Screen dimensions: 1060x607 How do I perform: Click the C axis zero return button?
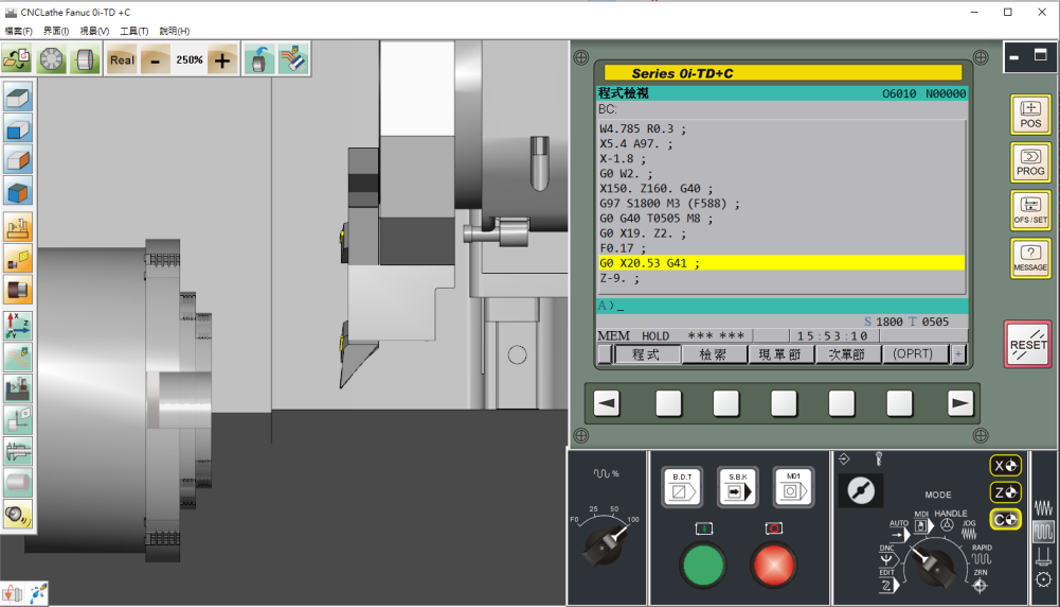pos(1005,520)
